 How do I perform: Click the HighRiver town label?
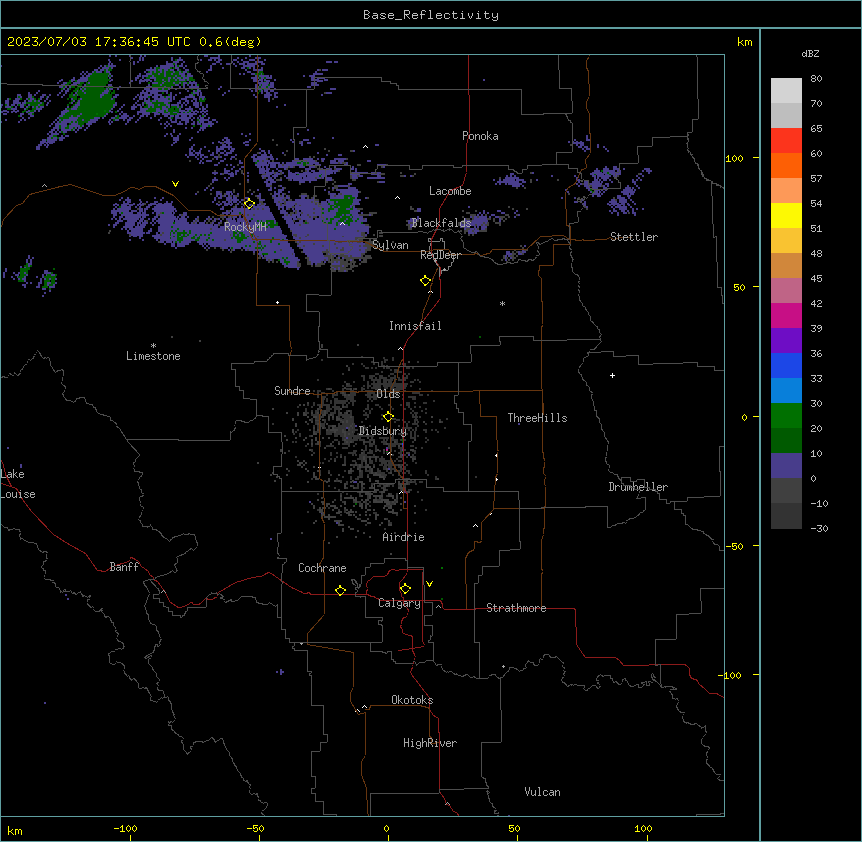(x=430, y=743)
